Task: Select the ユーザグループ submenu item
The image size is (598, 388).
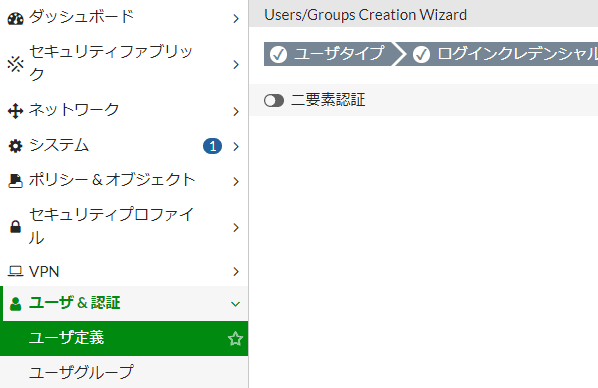Action: [x=124, y=372]
